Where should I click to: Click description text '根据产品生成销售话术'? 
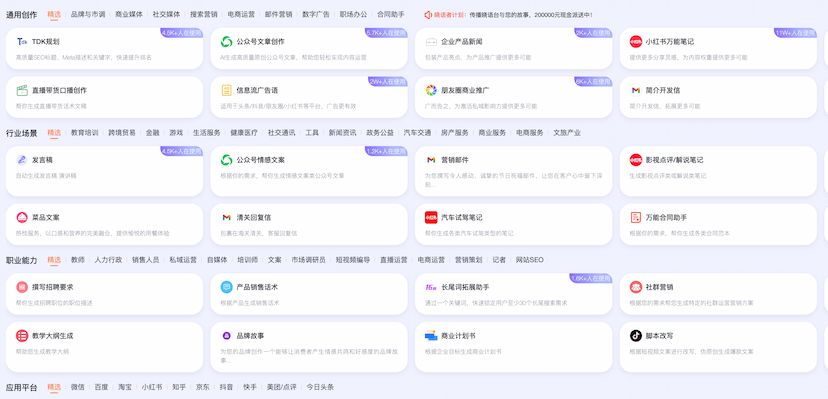[x=250, y=303]
